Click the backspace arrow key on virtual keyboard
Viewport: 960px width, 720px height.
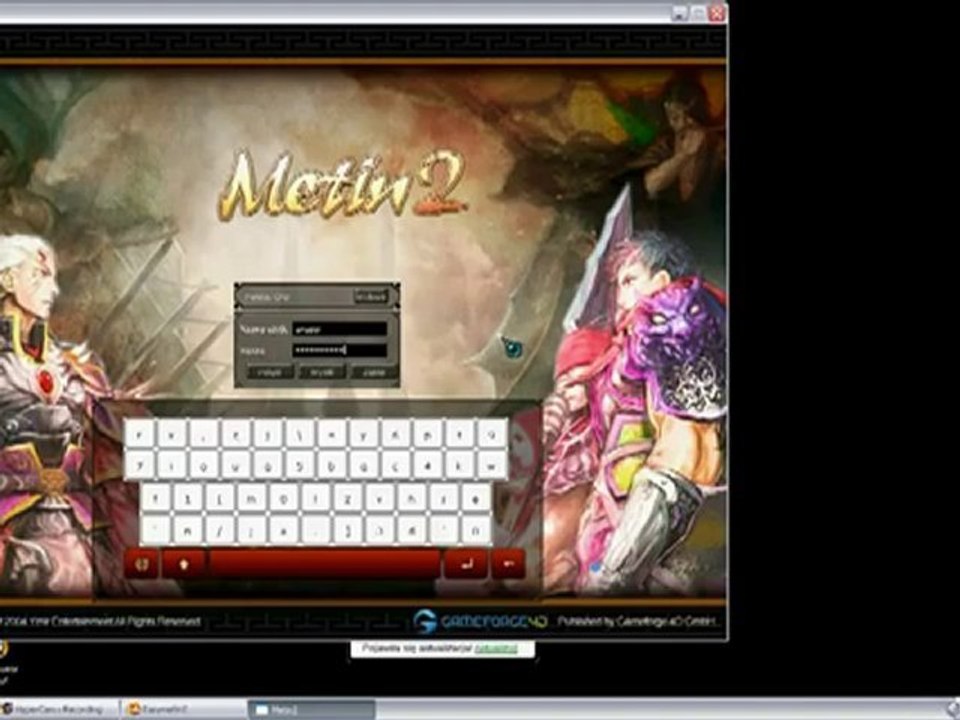pyautogui.click(x=508, y=563)
